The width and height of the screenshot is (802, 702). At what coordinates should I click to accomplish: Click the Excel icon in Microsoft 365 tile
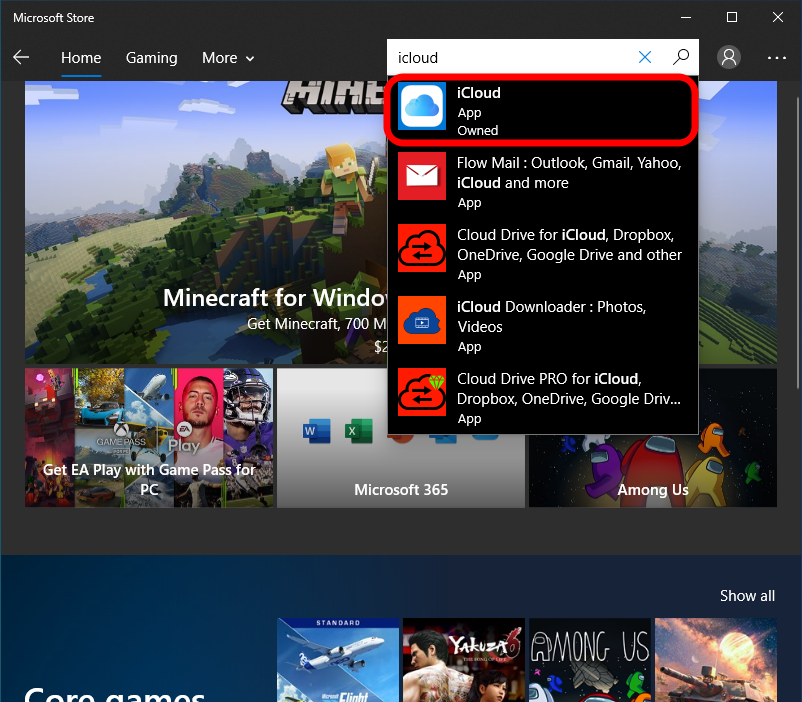359,431
